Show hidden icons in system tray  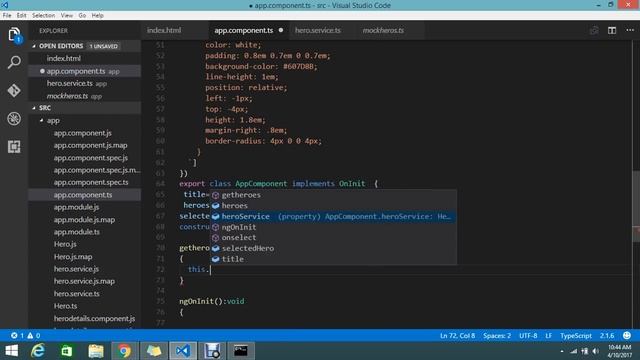(562, 351)
